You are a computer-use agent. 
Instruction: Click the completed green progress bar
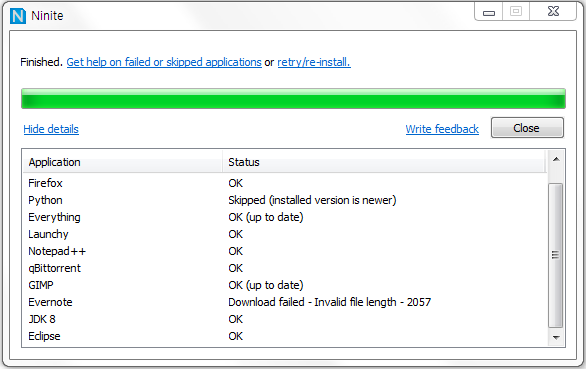[293, 99]
